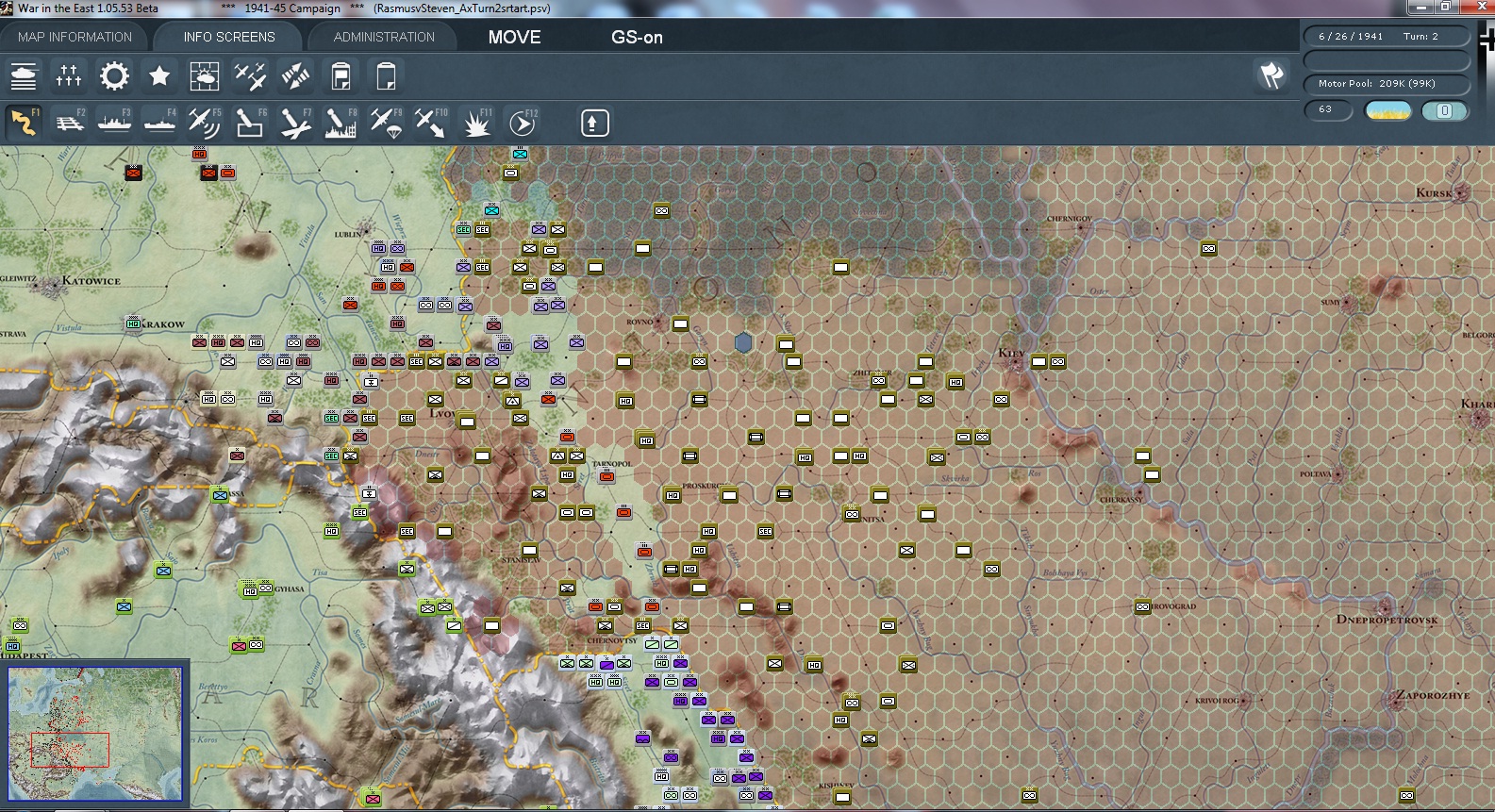Click the Tarnopol city label
The height and width of the screenshot is (812, 1495).
(x=612, y=464)
